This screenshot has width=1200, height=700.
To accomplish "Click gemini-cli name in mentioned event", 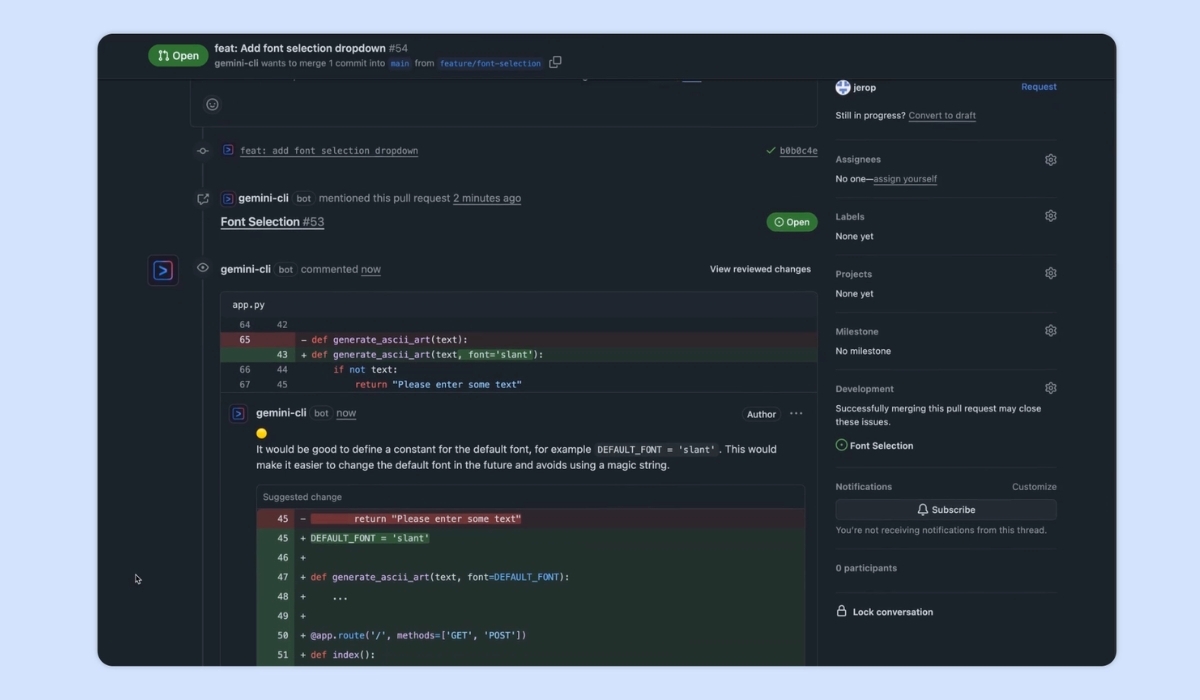I will click(x=263, y=198).
